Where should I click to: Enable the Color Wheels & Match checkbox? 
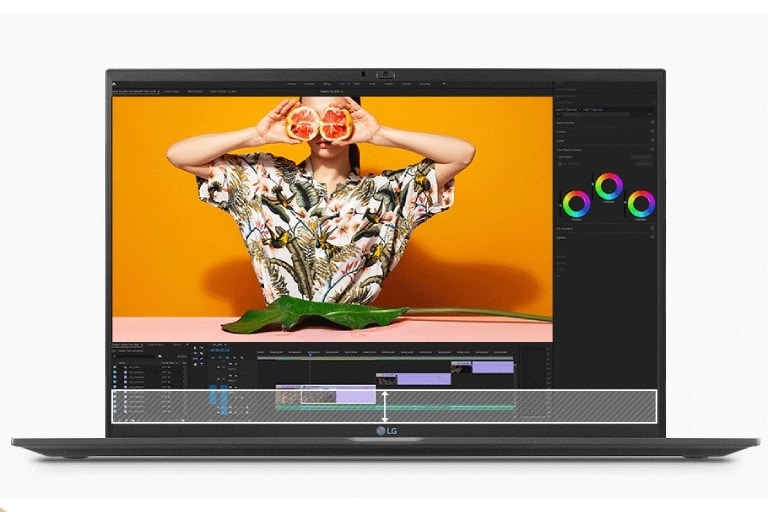coord(653,150)
